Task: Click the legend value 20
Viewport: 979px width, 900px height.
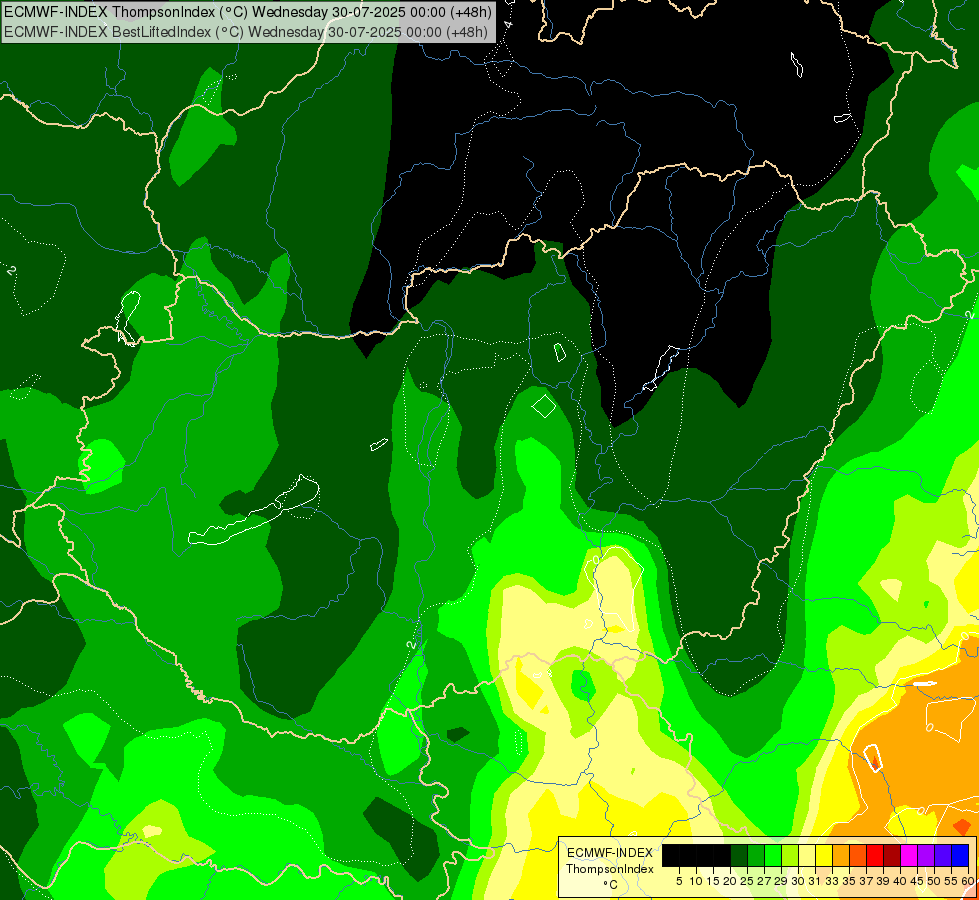Action: 730,881
